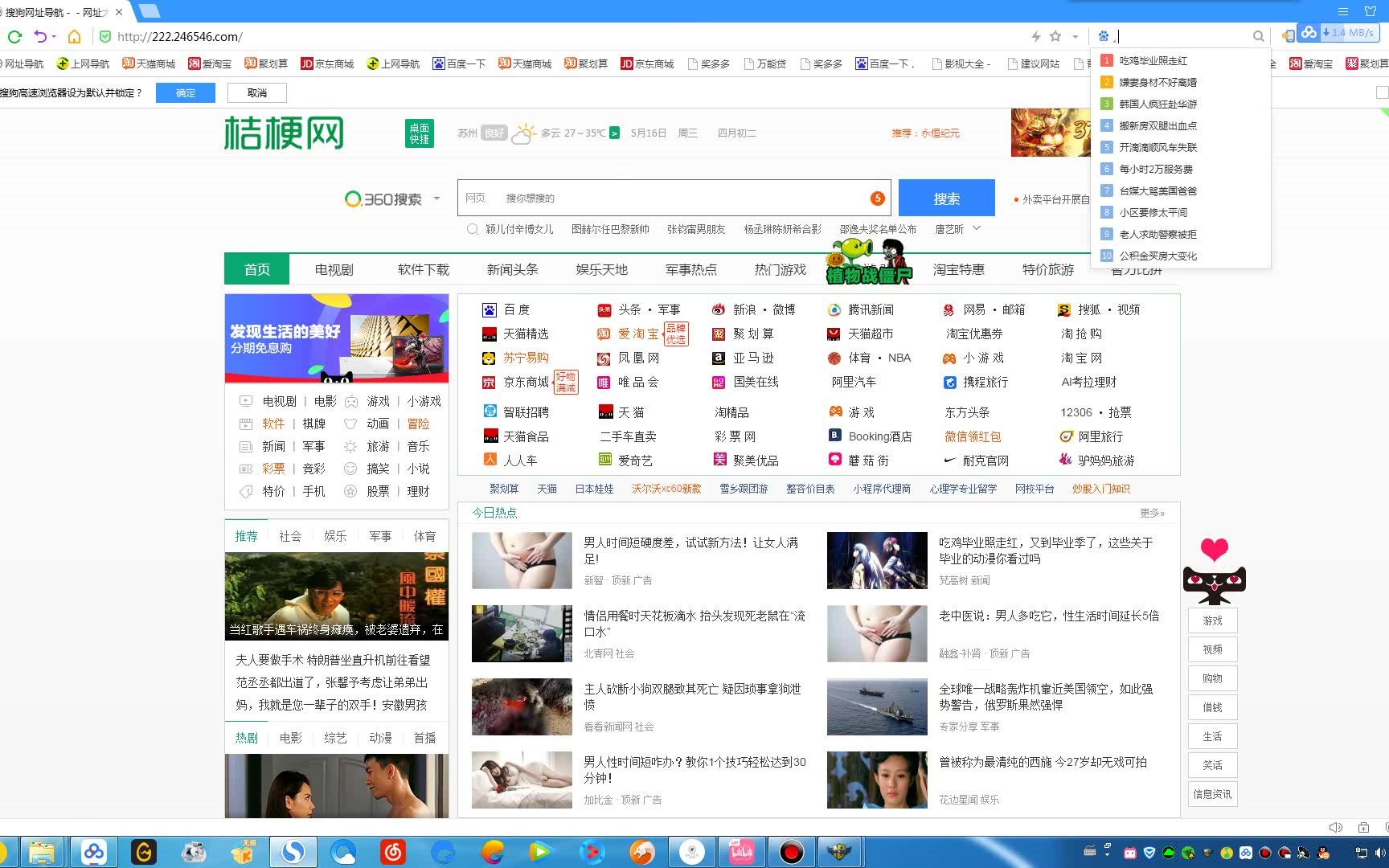Select the 首页 navigation tab

tap(257, 269)
